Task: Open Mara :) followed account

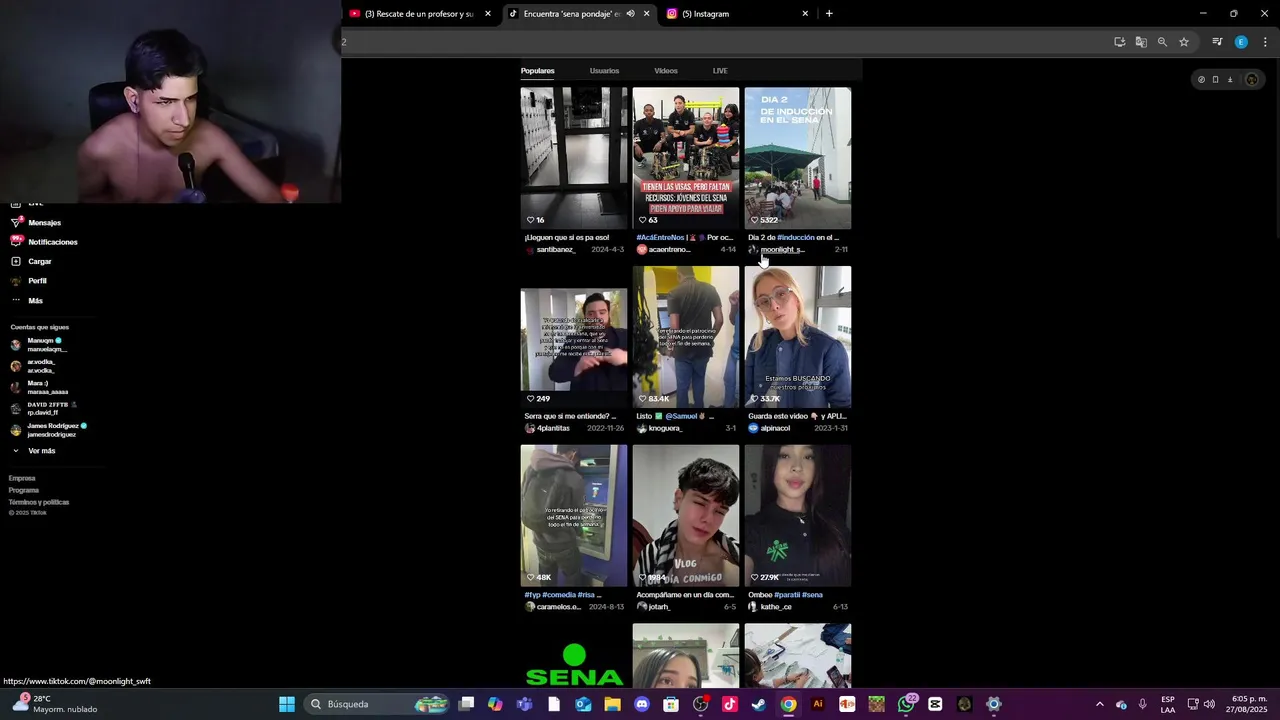Action: point(39,387)
